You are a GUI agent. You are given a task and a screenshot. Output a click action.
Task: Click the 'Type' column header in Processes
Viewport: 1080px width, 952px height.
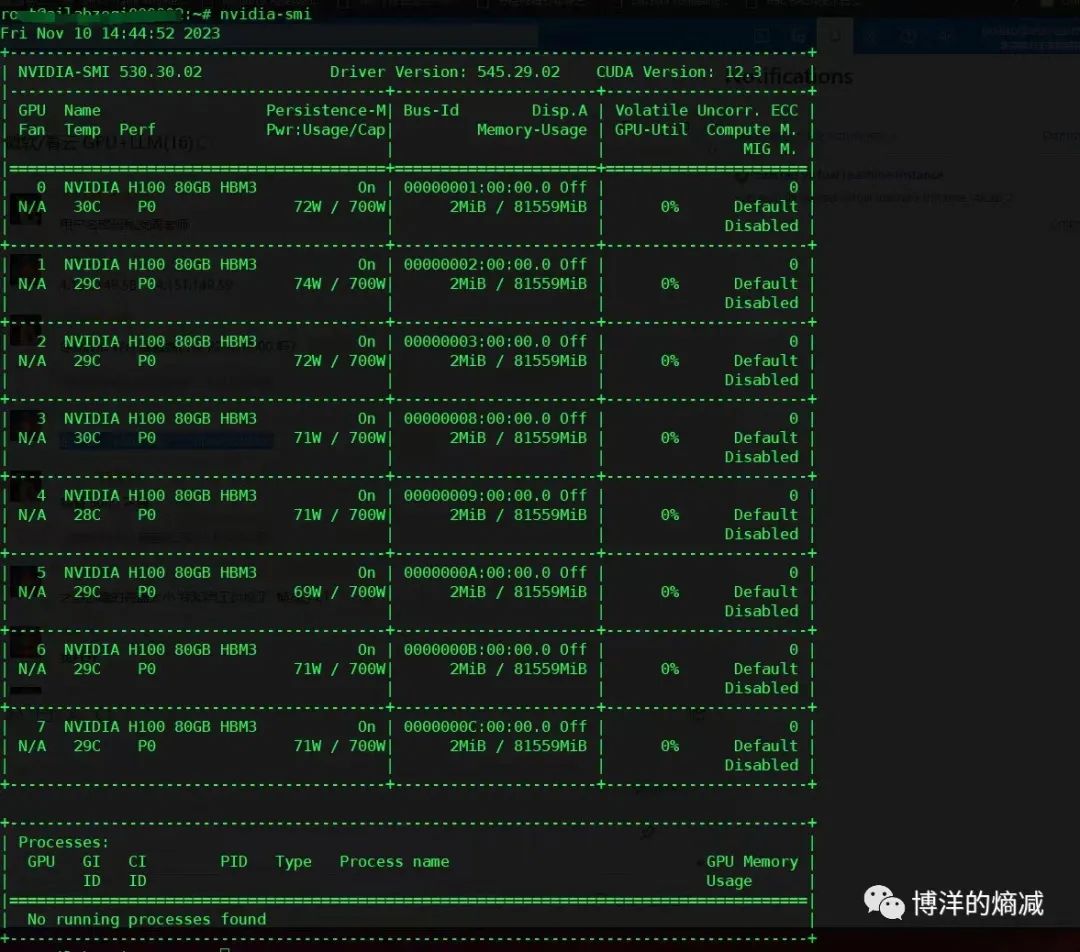(293, 862)
